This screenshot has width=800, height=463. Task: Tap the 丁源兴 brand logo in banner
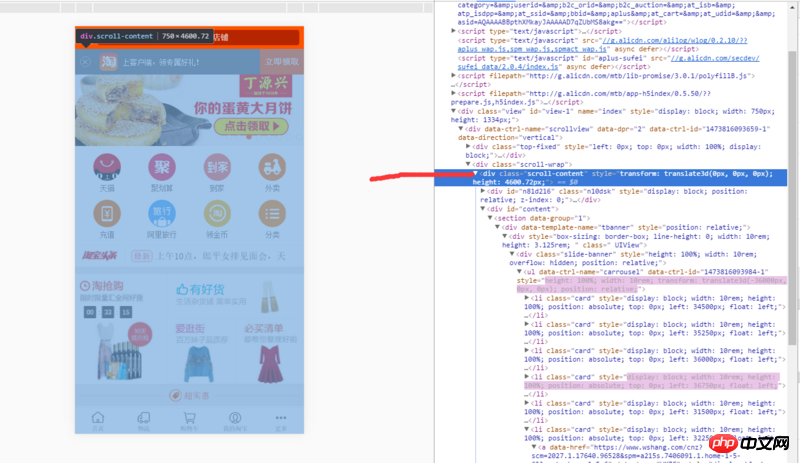pyautogui.click(x=266, y=85)
